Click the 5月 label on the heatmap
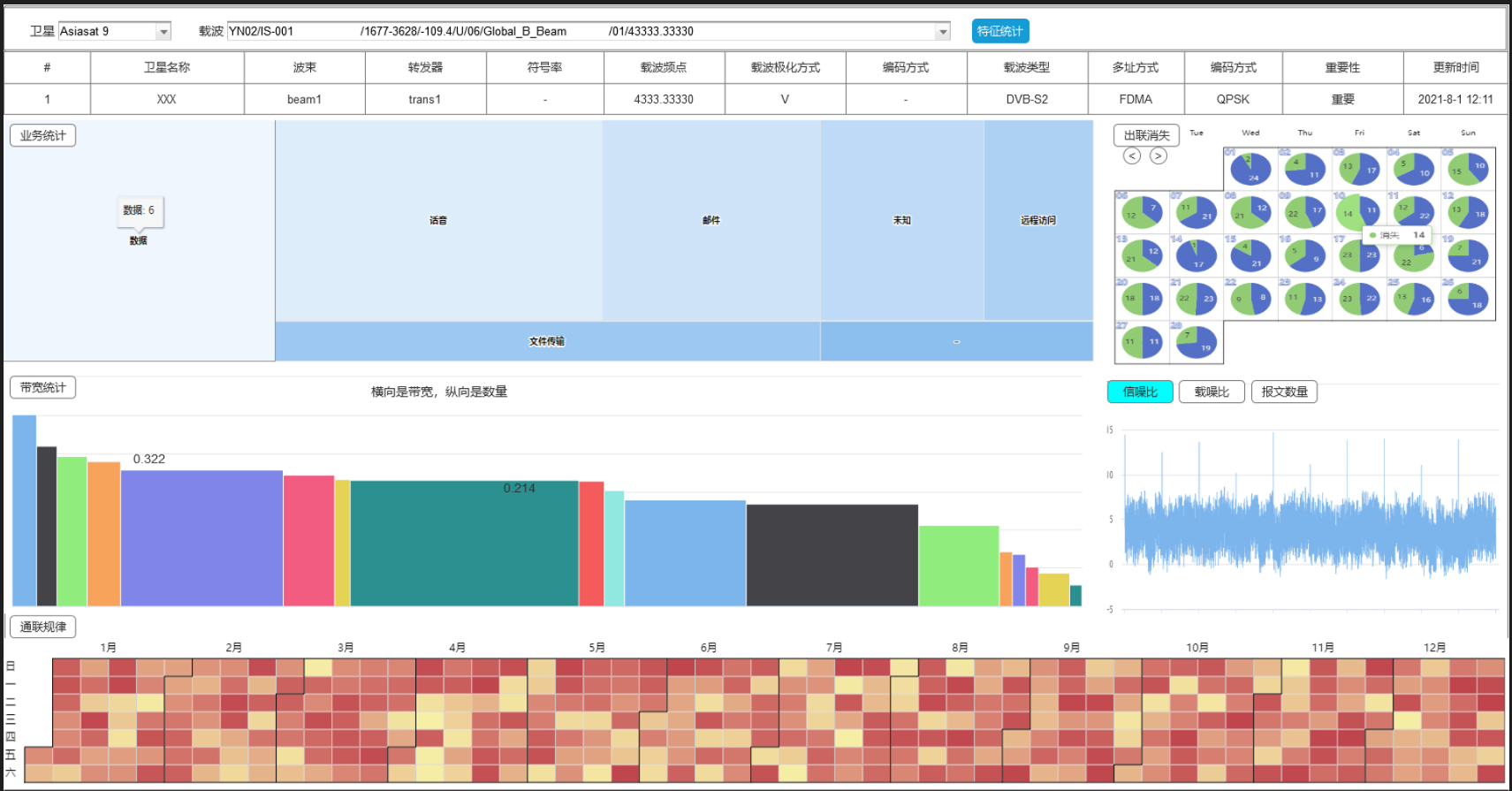Screen dimensions: 1512x791 tap(596, 648)
